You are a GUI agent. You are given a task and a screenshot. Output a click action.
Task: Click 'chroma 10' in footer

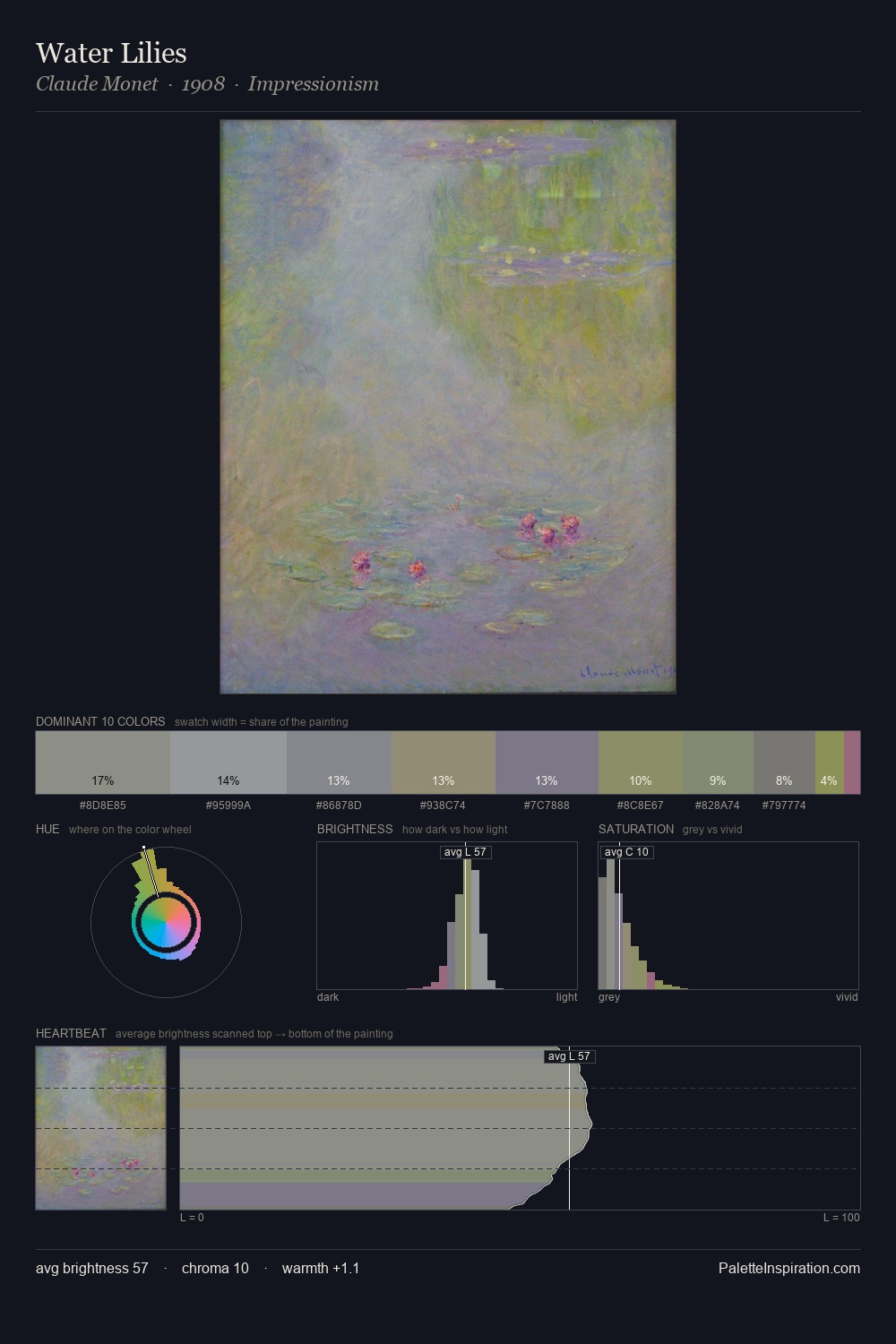tap(215, 1268)
